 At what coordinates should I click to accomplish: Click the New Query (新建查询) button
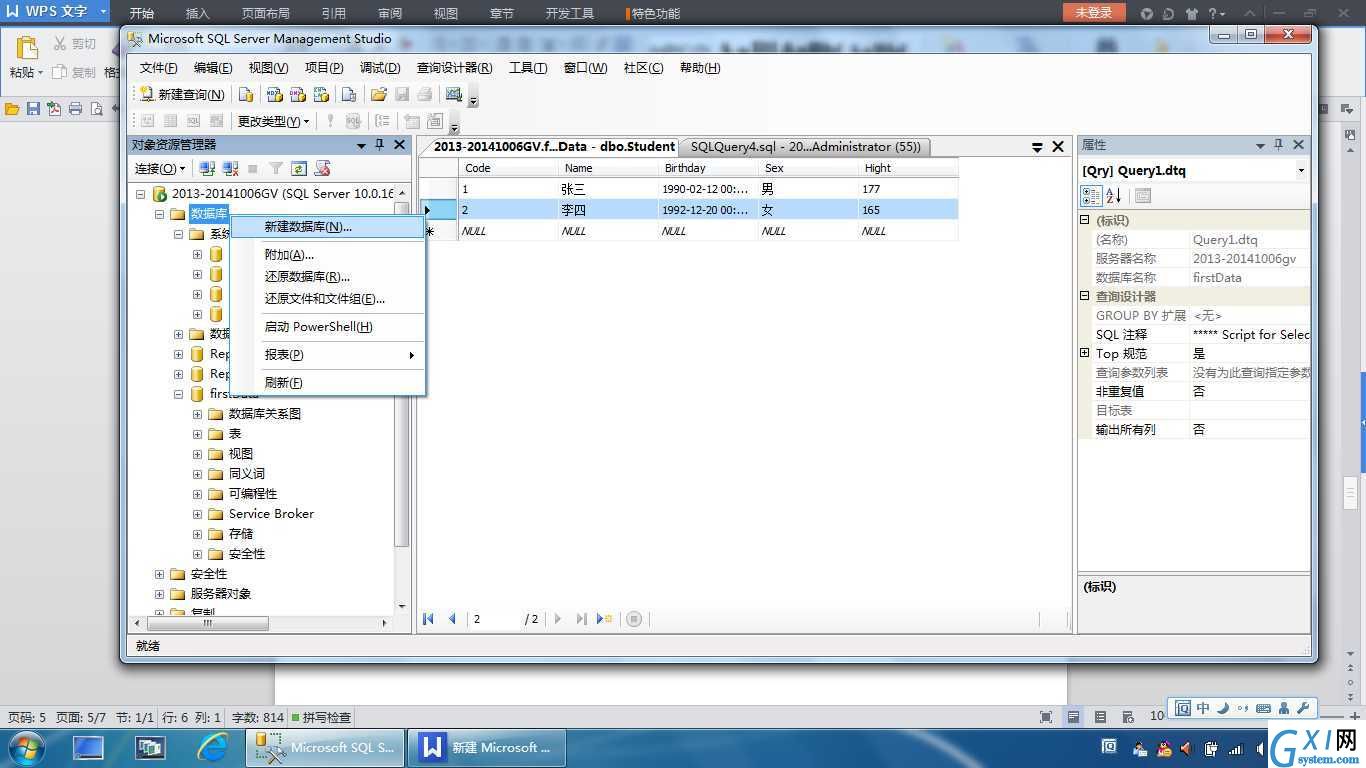182,94
